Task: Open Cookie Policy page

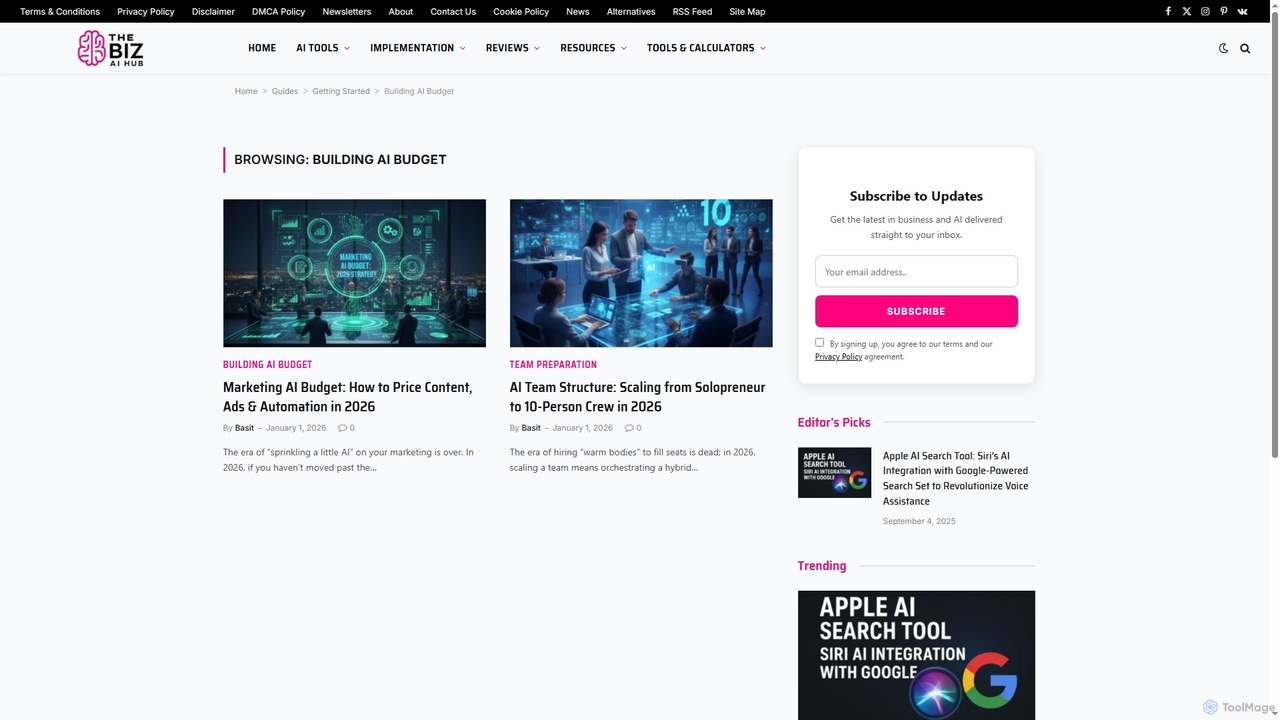Action: pos(521,11)
